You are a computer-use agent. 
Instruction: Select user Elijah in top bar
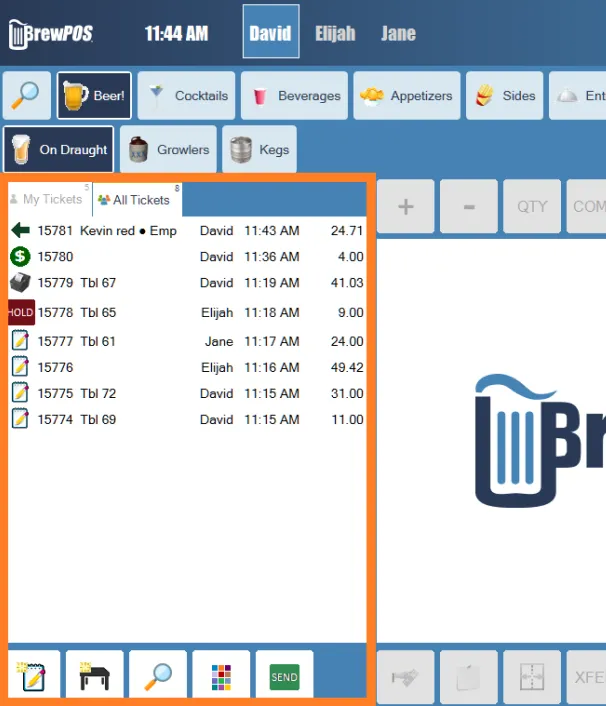335,33
